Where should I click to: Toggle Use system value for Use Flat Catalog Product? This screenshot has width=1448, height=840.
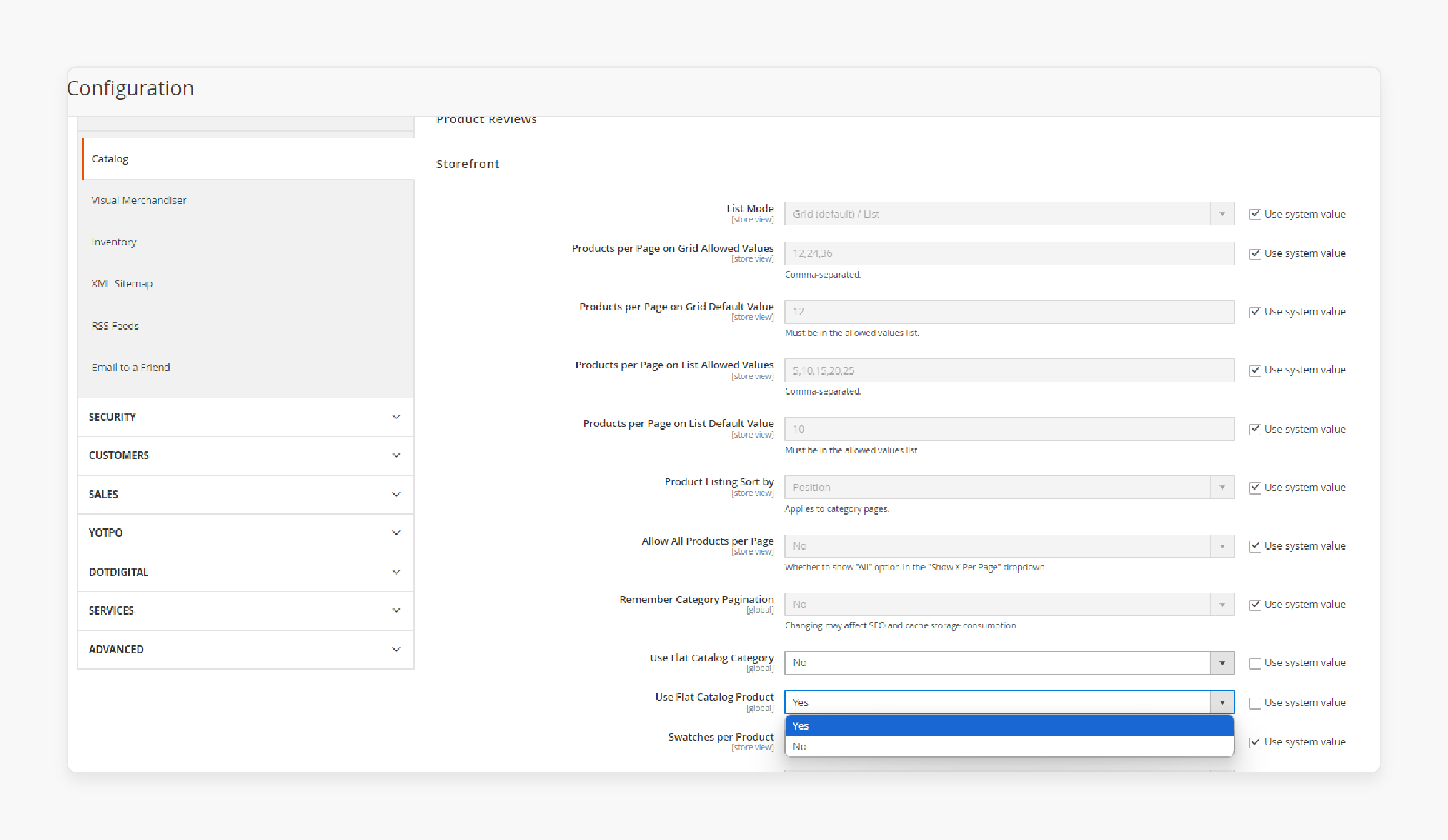point(1255,702)
